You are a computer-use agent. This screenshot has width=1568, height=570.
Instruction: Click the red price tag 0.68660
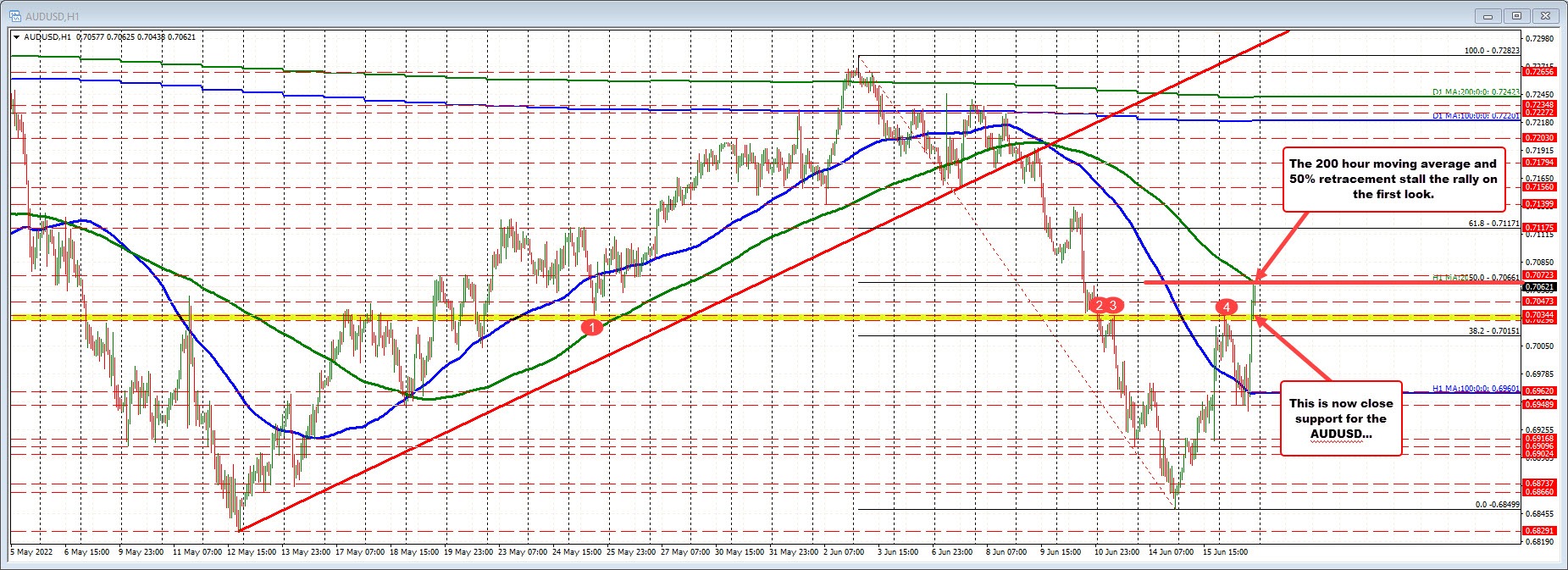(x=1539, y=491)
